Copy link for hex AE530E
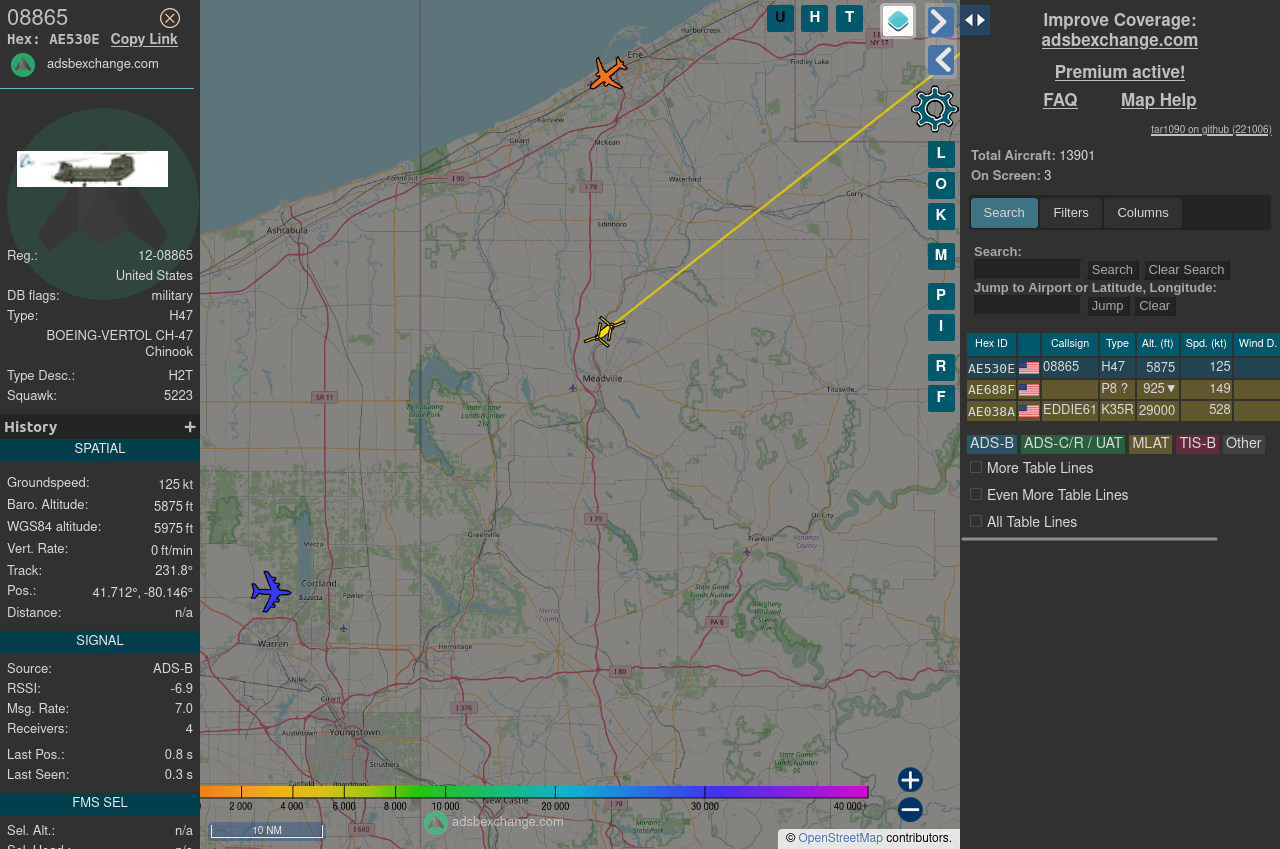This screenshot has height=849, width=1280. [x=144, y=39]
